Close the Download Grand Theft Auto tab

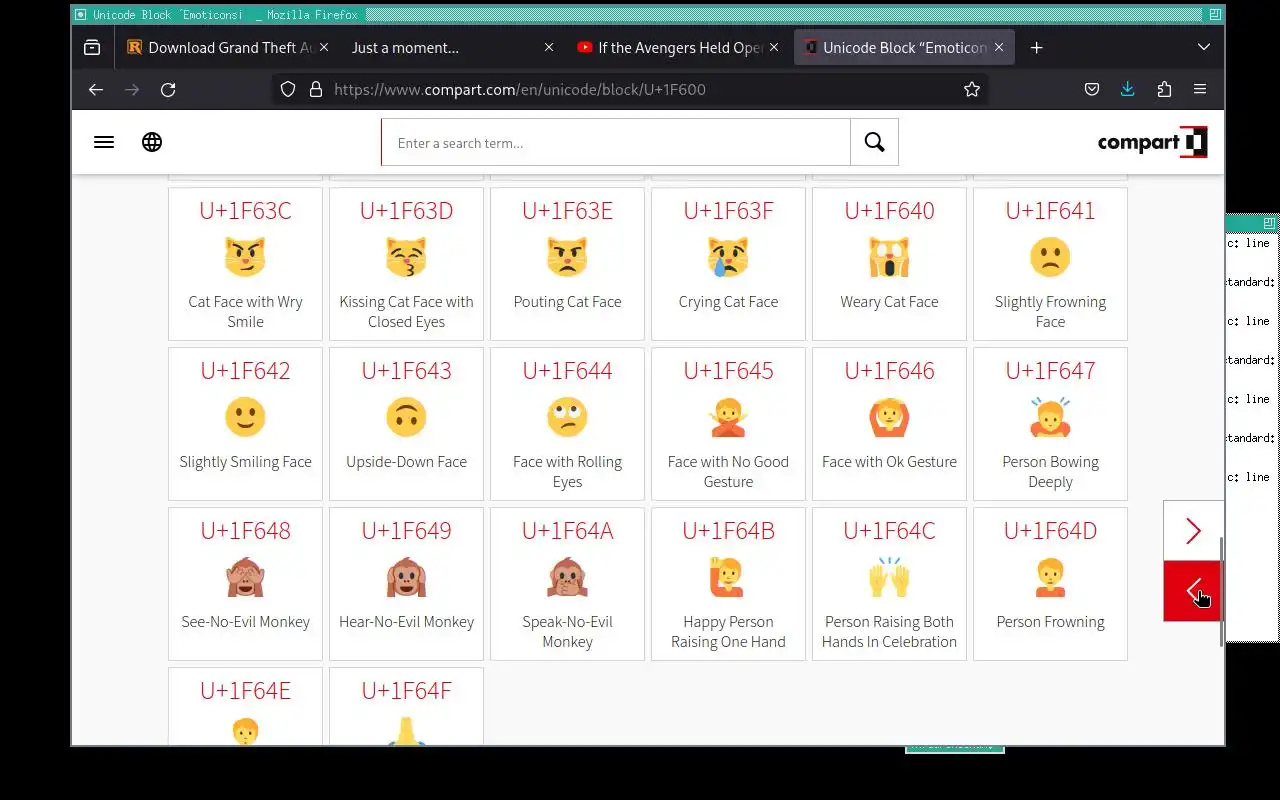(x=323, y=47)
